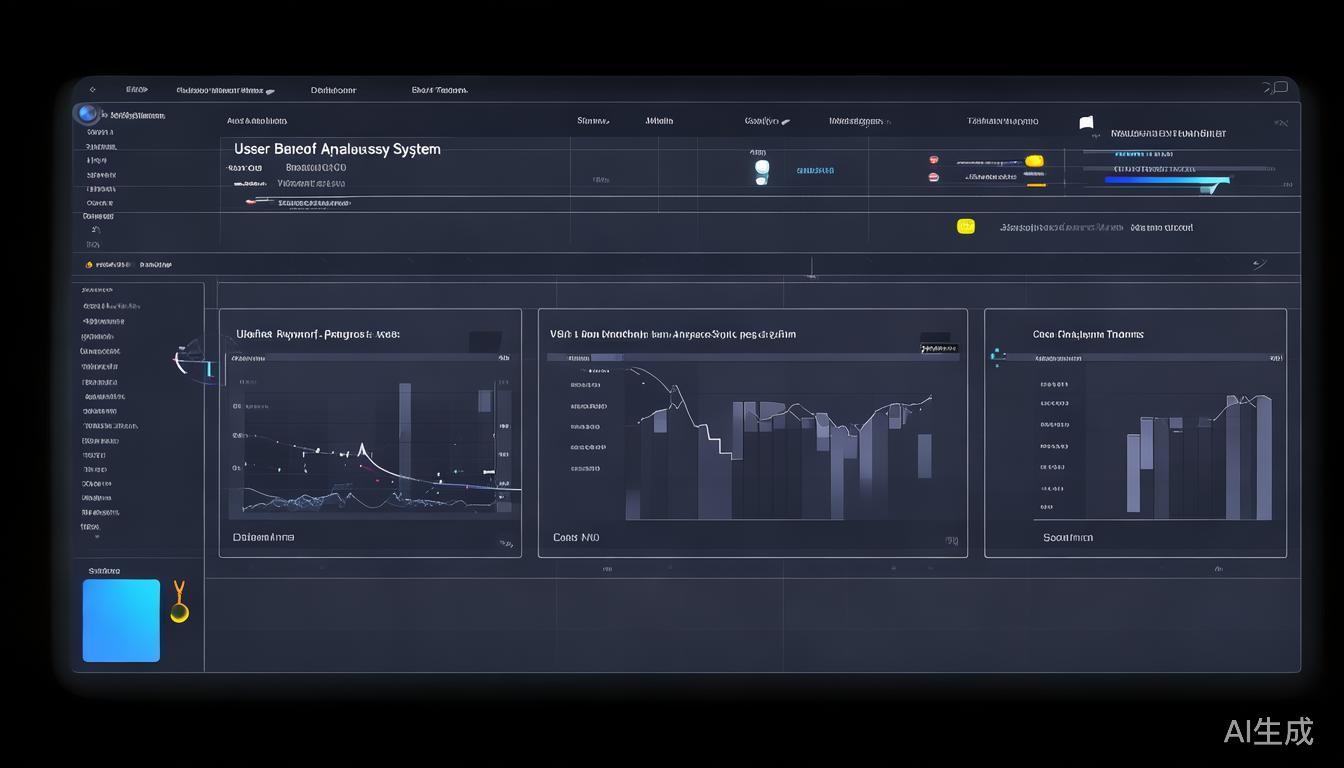Click the white cylinder icon in the header row

coord(761,171)
